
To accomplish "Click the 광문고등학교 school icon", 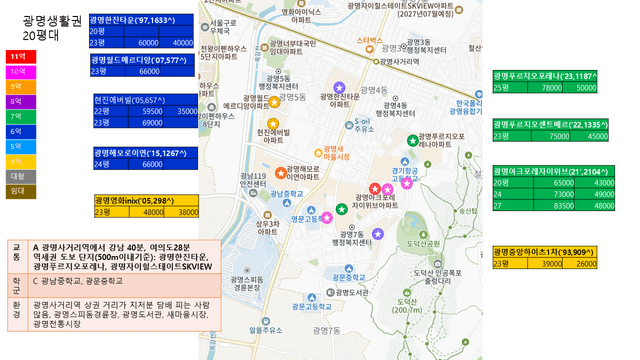I will pyautogui.click(x=312, y=297).
